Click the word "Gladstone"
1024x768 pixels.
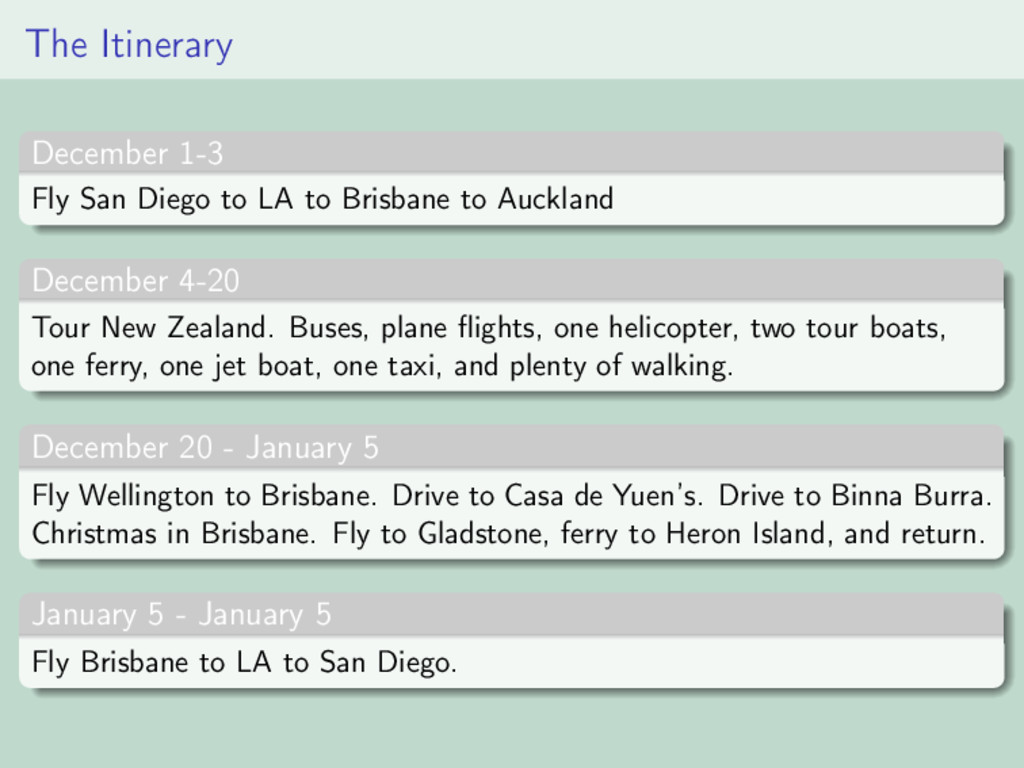tap(481, 534)
